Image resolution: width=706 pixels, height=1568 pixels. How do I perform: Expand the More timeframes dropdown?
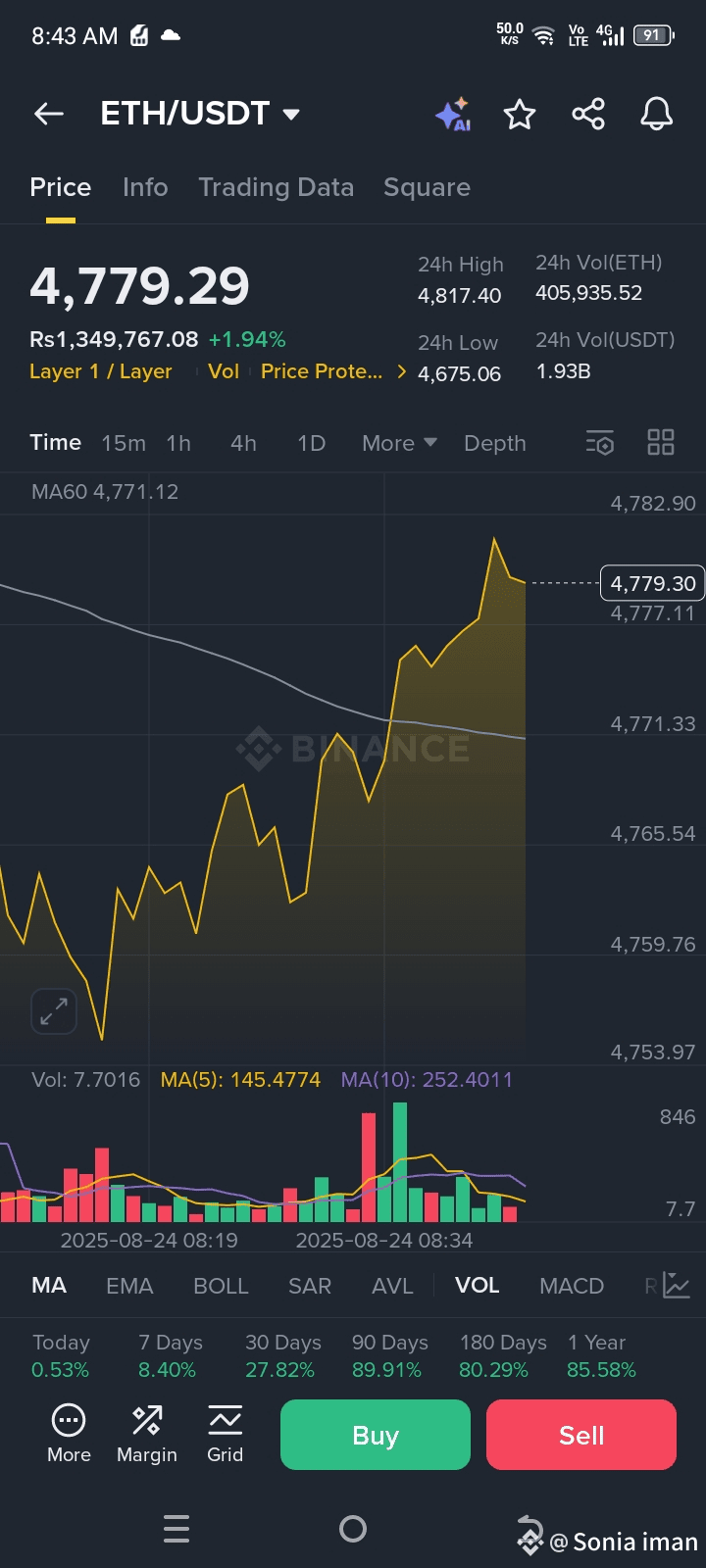coord(400,443)
